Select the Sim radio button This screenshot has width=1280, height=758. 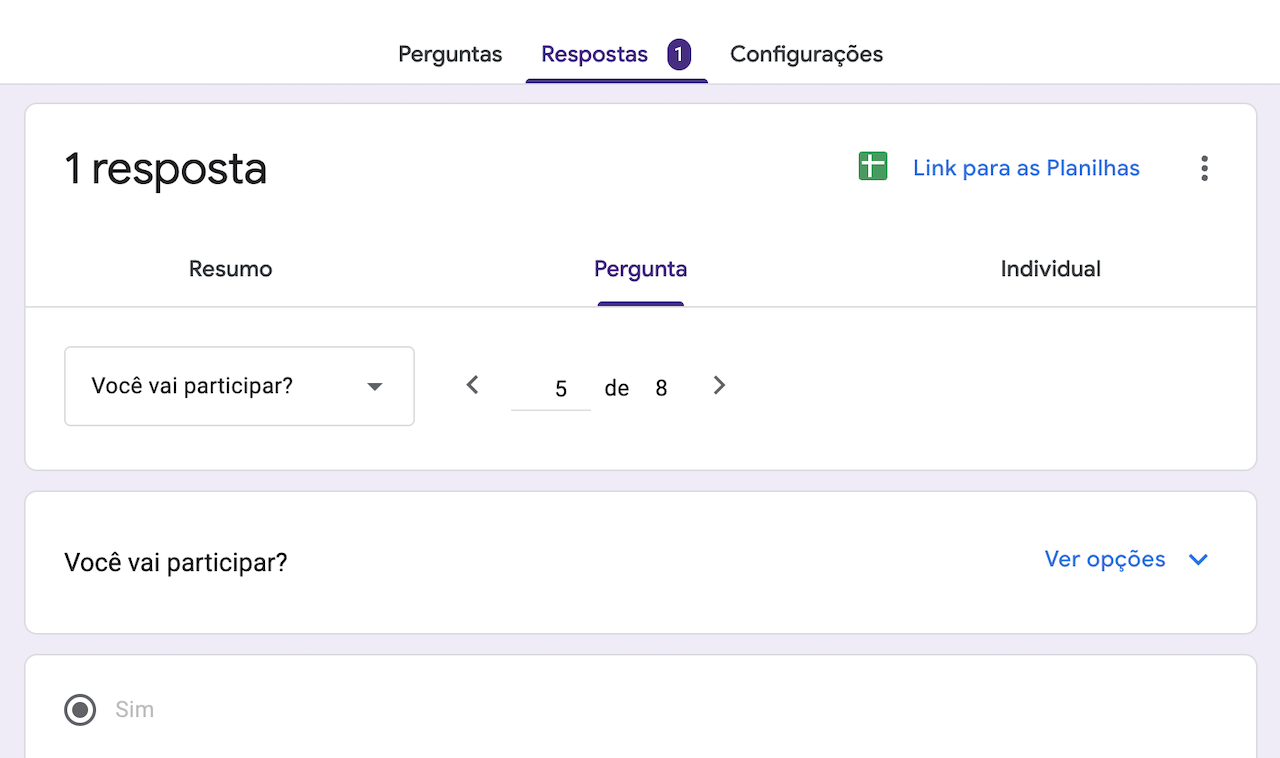[80, 710]
